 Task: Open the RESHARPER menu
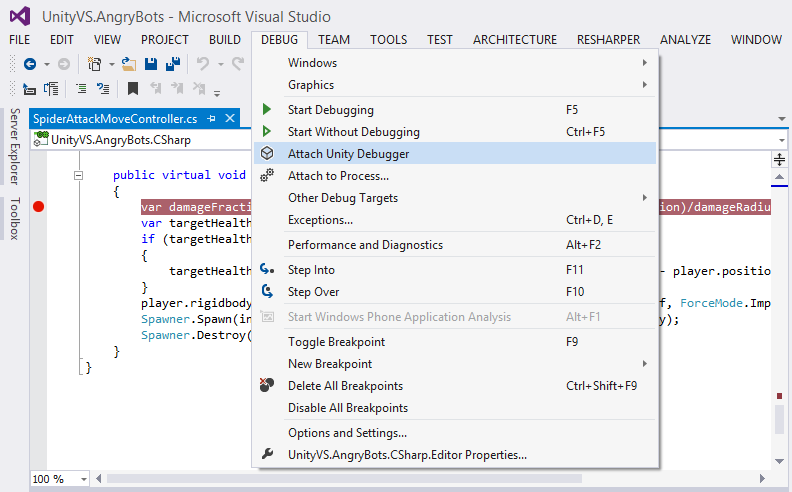pos(608,39)
